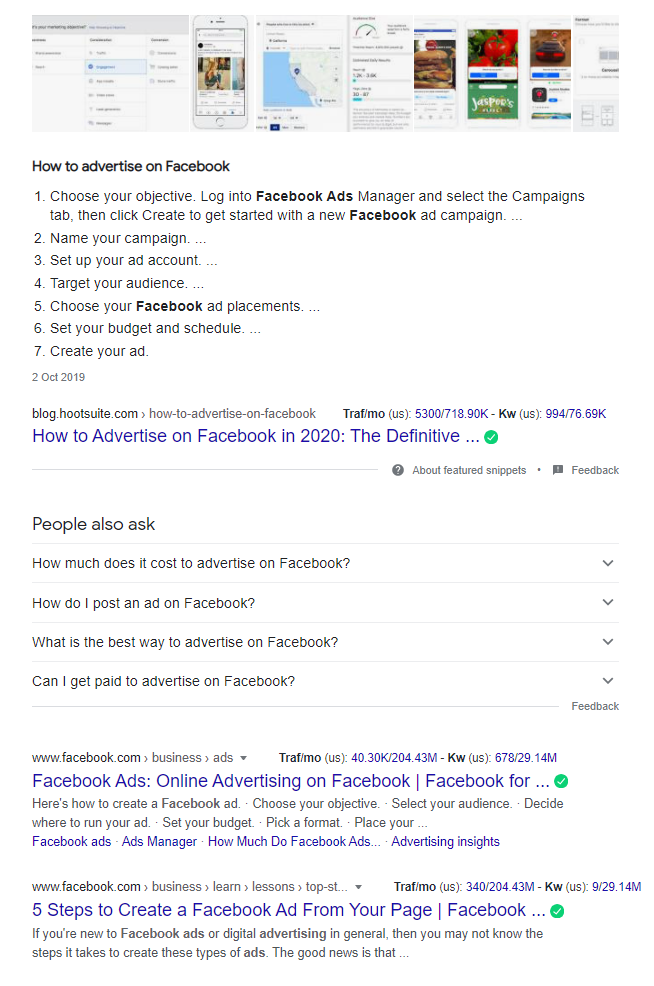
Task: Click the About featured snippets question mark icon
Action: click(x=397, y=470)
